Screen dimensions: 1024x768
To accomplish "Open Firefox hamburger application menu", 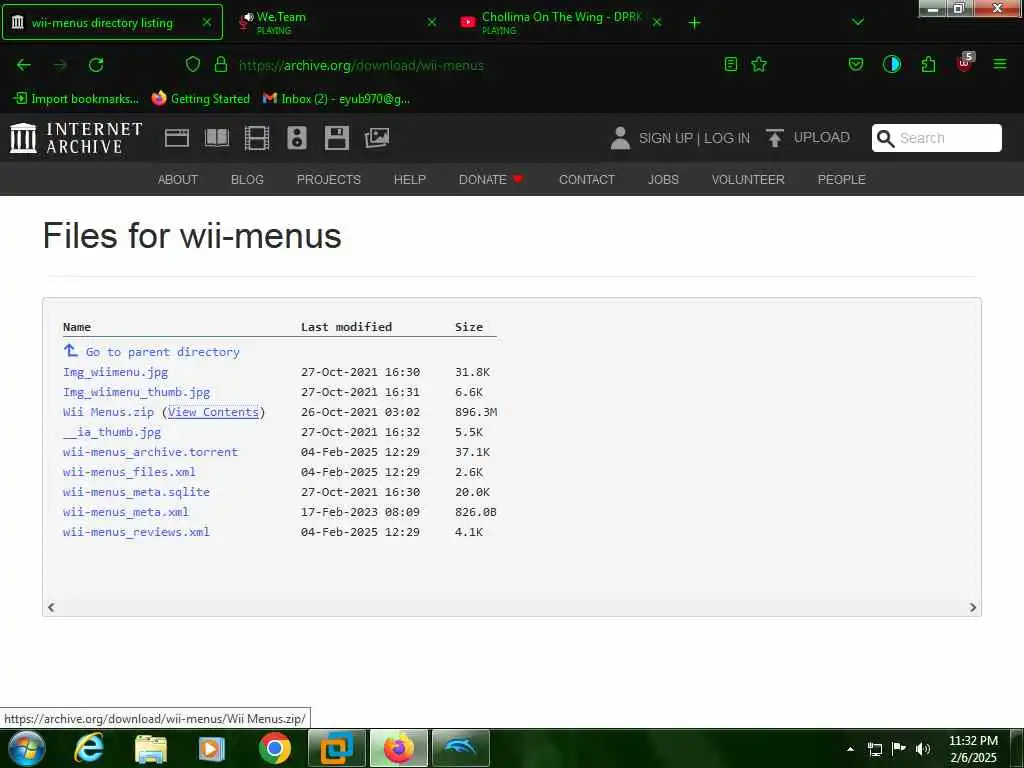I will (1000, 64).
